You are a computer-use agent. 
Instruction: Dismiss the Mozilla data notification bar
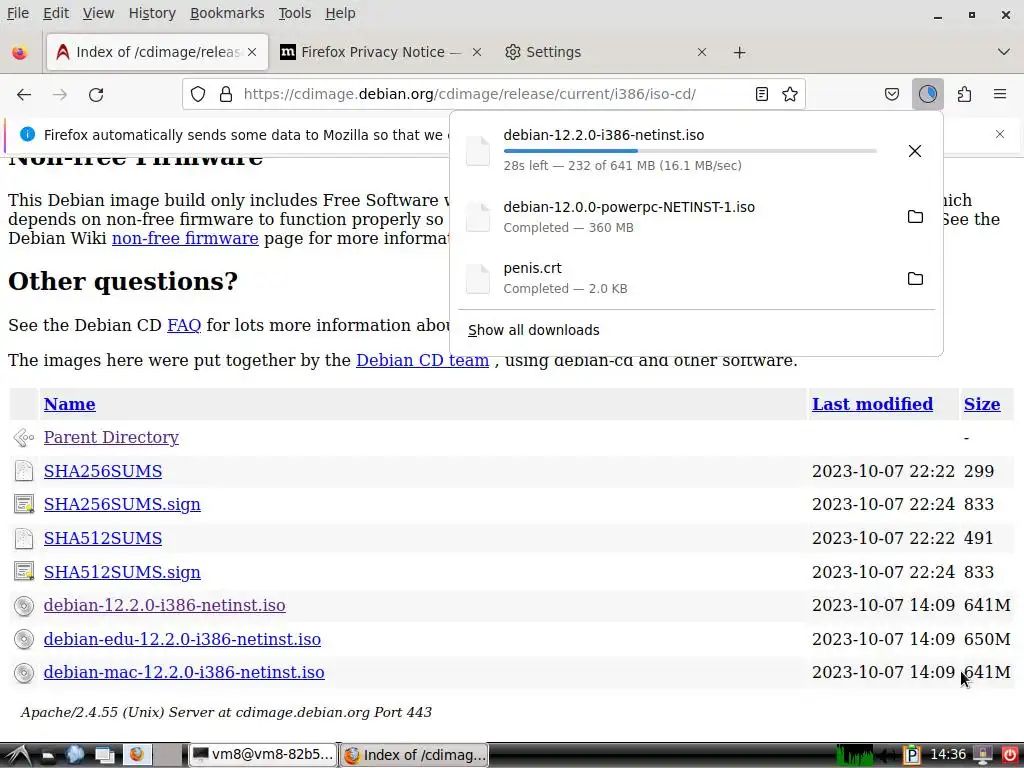(1000, 135)
